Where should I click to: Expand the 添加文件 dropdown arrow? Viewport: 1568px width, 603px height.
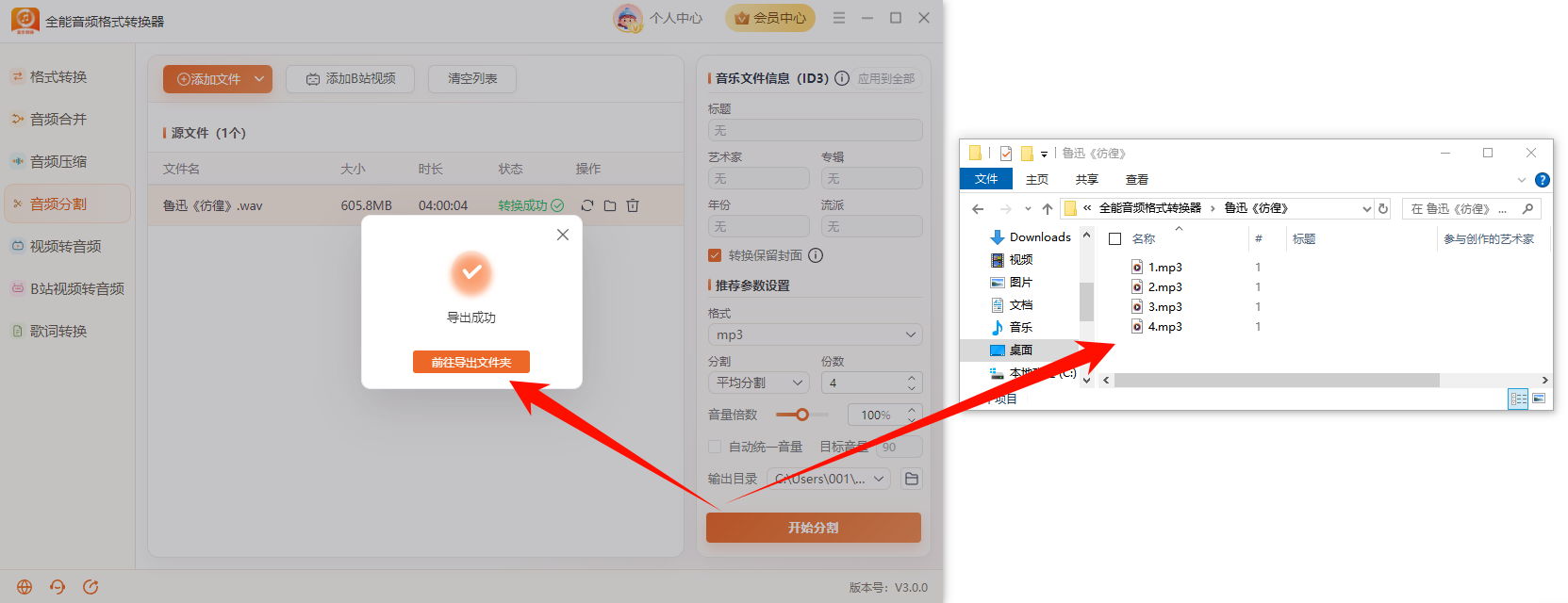(x=259, y=79)
